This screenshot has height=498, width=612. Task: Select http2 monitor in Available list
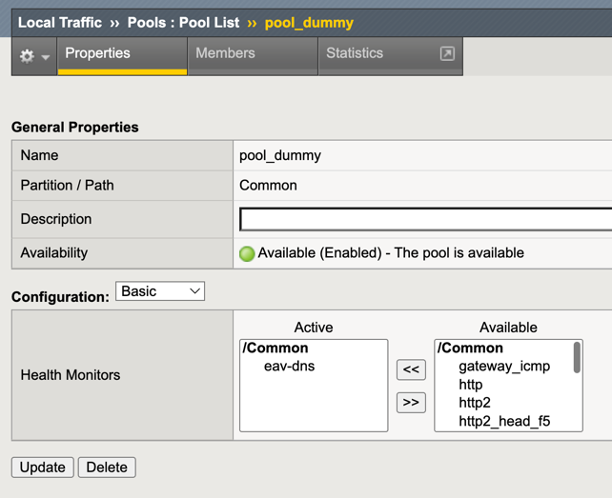coord(474,403)
